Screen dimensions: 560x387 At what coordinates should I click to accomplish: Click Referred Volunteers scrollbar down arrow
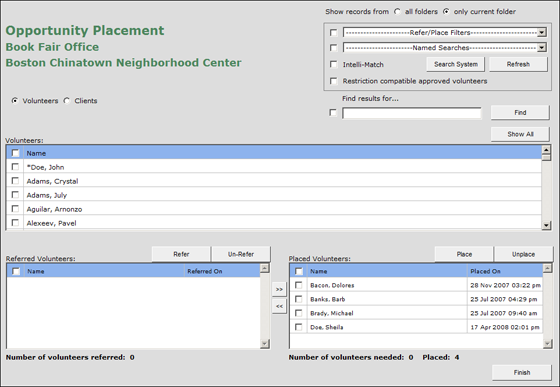265,344
